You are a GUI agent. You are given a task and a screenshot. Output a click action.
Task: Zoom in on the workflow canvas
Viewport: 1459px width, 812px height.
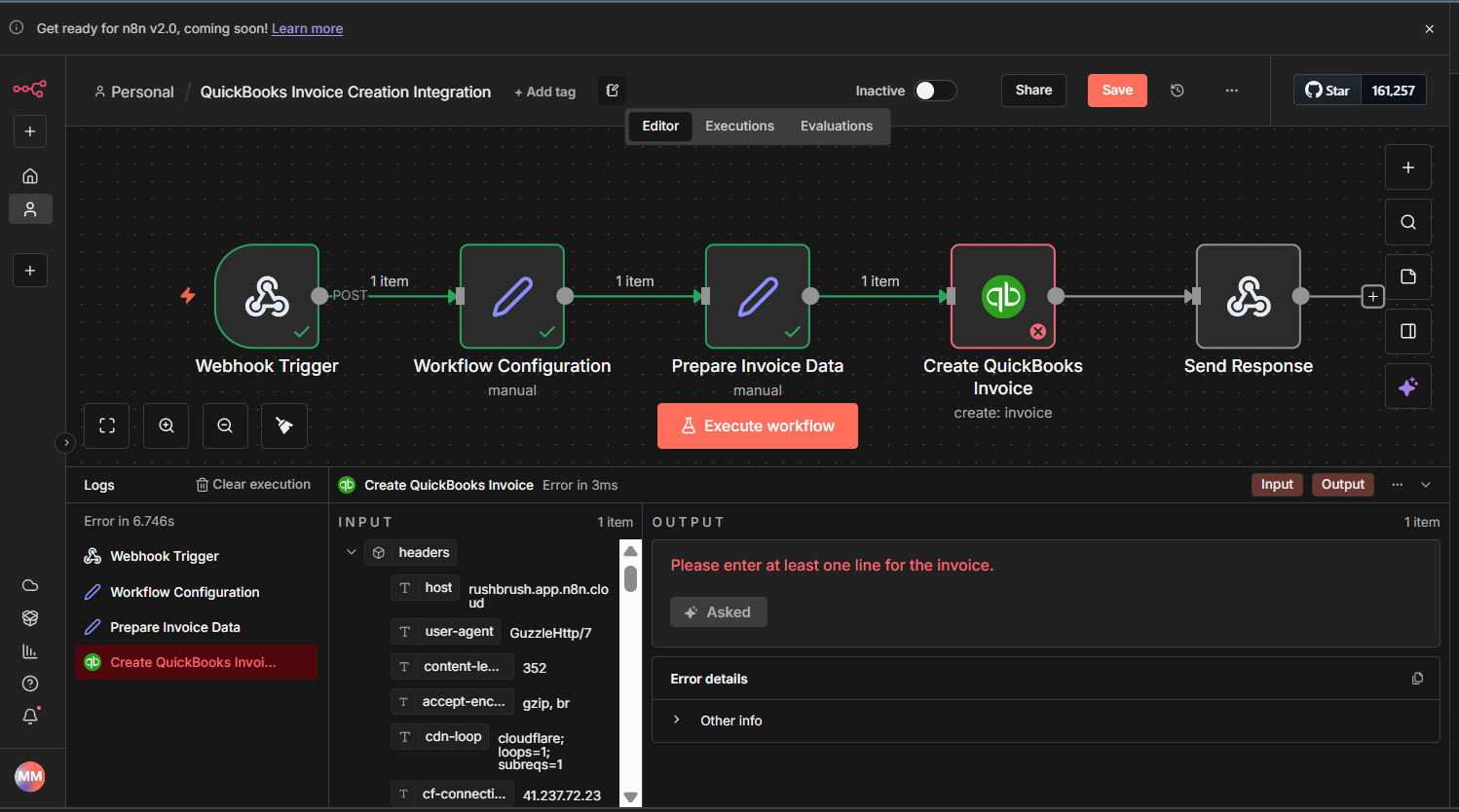click(167, 425)
